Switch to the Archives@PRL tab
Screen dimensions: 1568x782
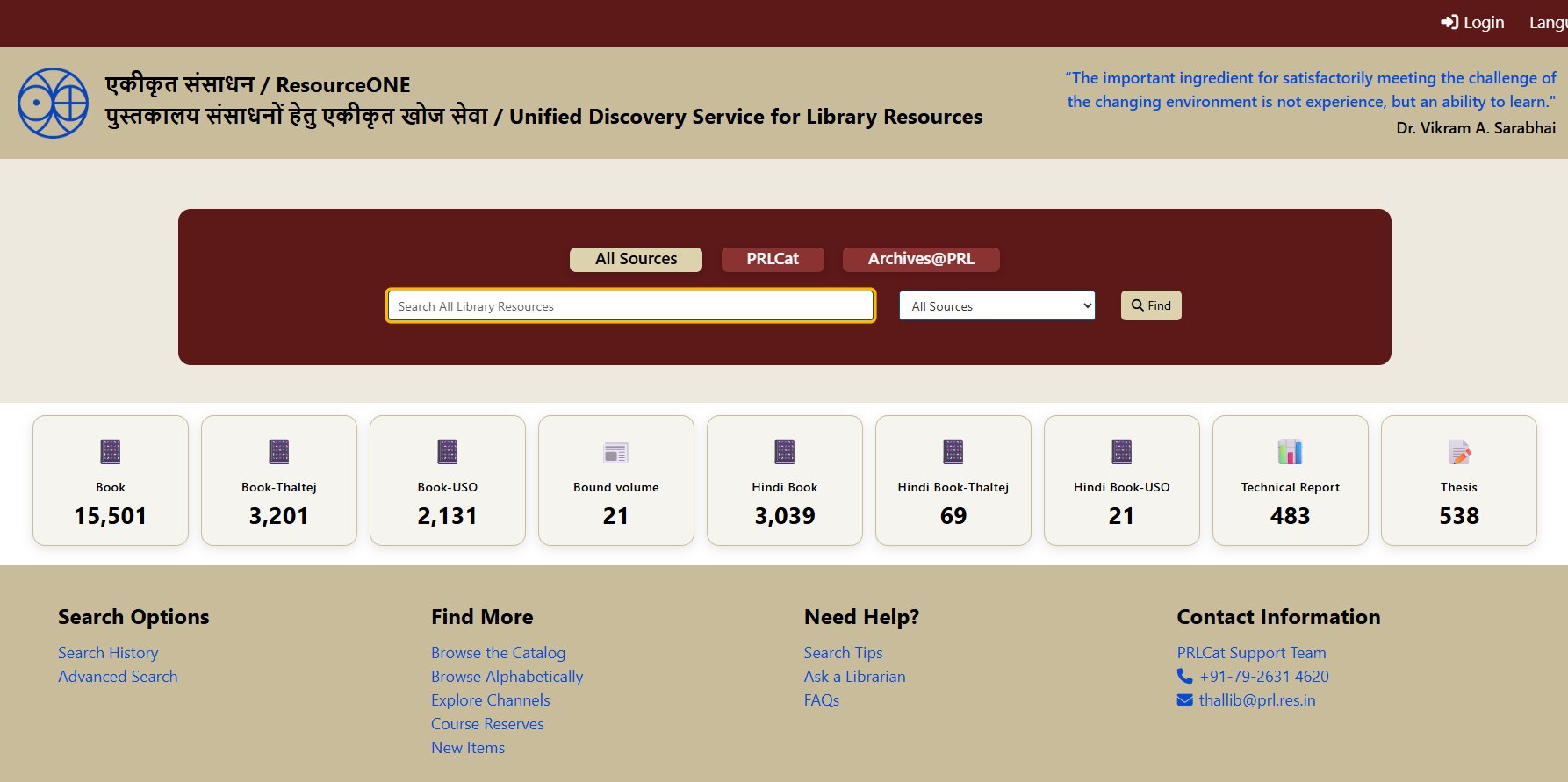click(921, 259)
